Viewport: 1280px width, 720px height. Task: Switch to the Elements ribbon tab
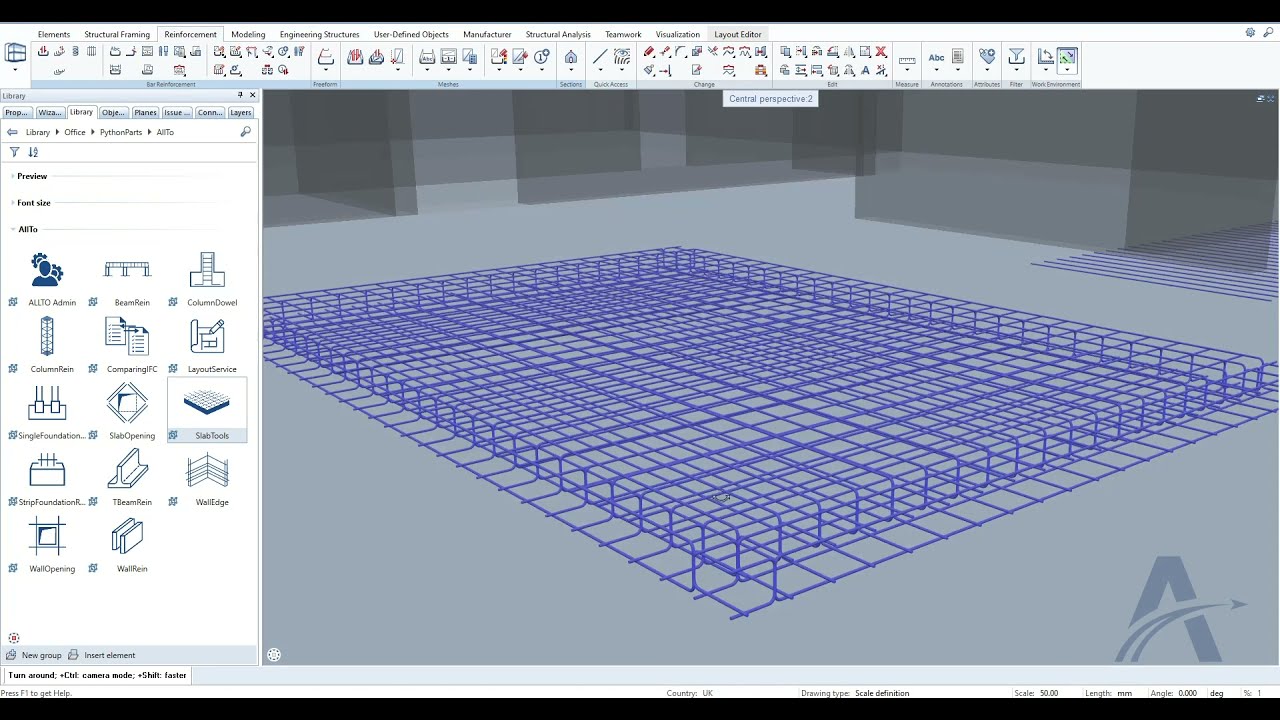click(x=54, y=34)
